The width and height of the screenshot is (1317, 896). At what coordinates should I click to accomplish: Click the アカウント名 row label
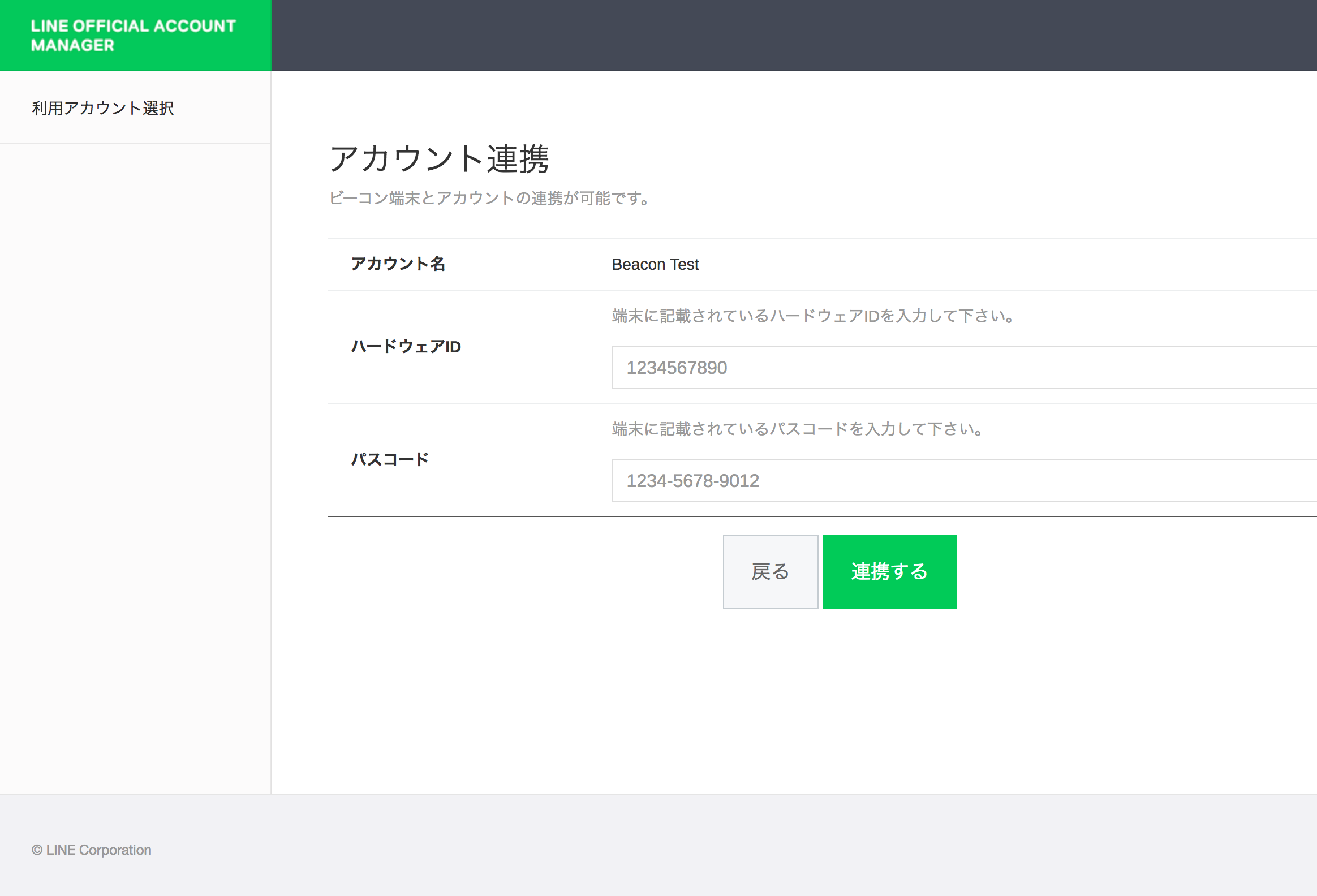[x=398, y=264]
